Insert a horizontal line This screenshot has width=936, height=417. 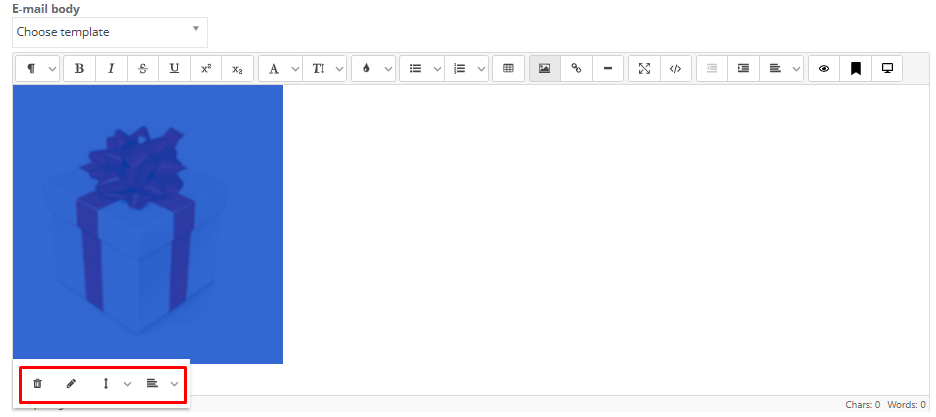point(608,69)
